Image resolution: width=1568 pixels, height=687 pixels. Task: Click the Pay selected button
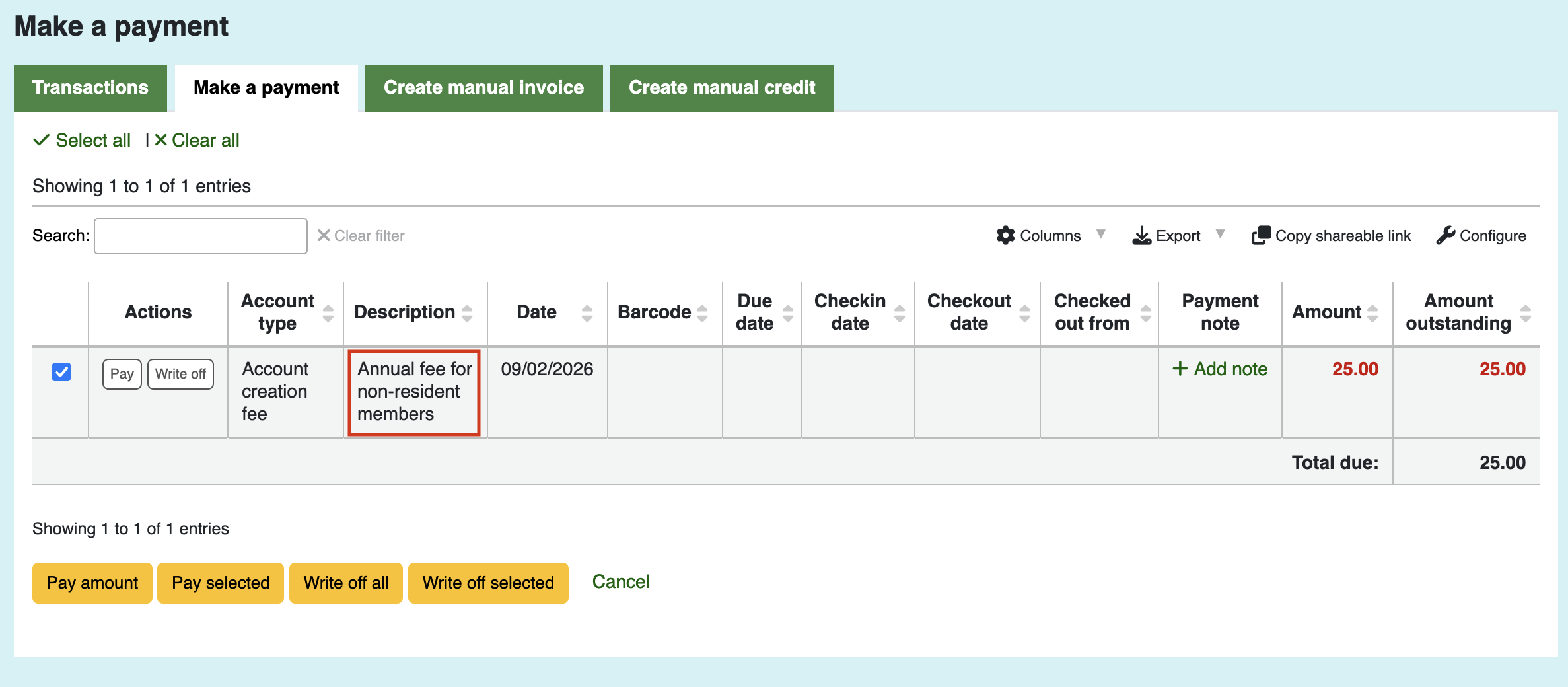point(221,583)
